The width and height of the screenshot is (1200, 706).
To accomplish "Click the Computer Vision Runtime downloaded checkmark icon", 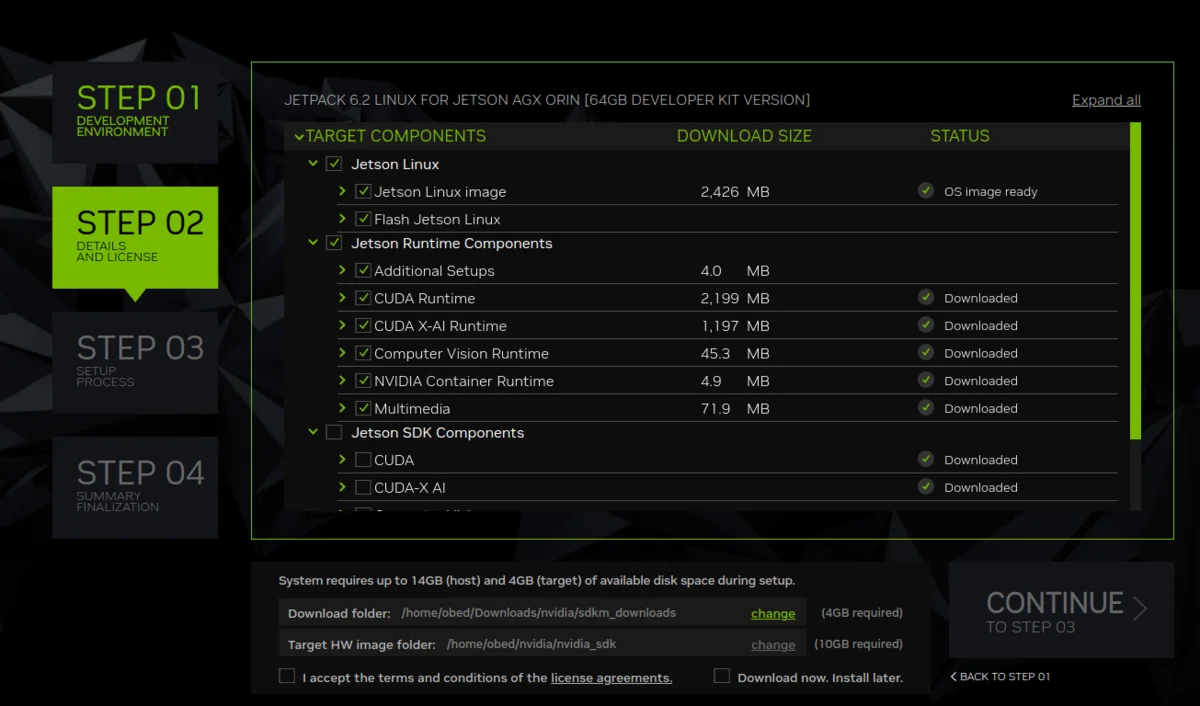I will (x=926, y=353).
